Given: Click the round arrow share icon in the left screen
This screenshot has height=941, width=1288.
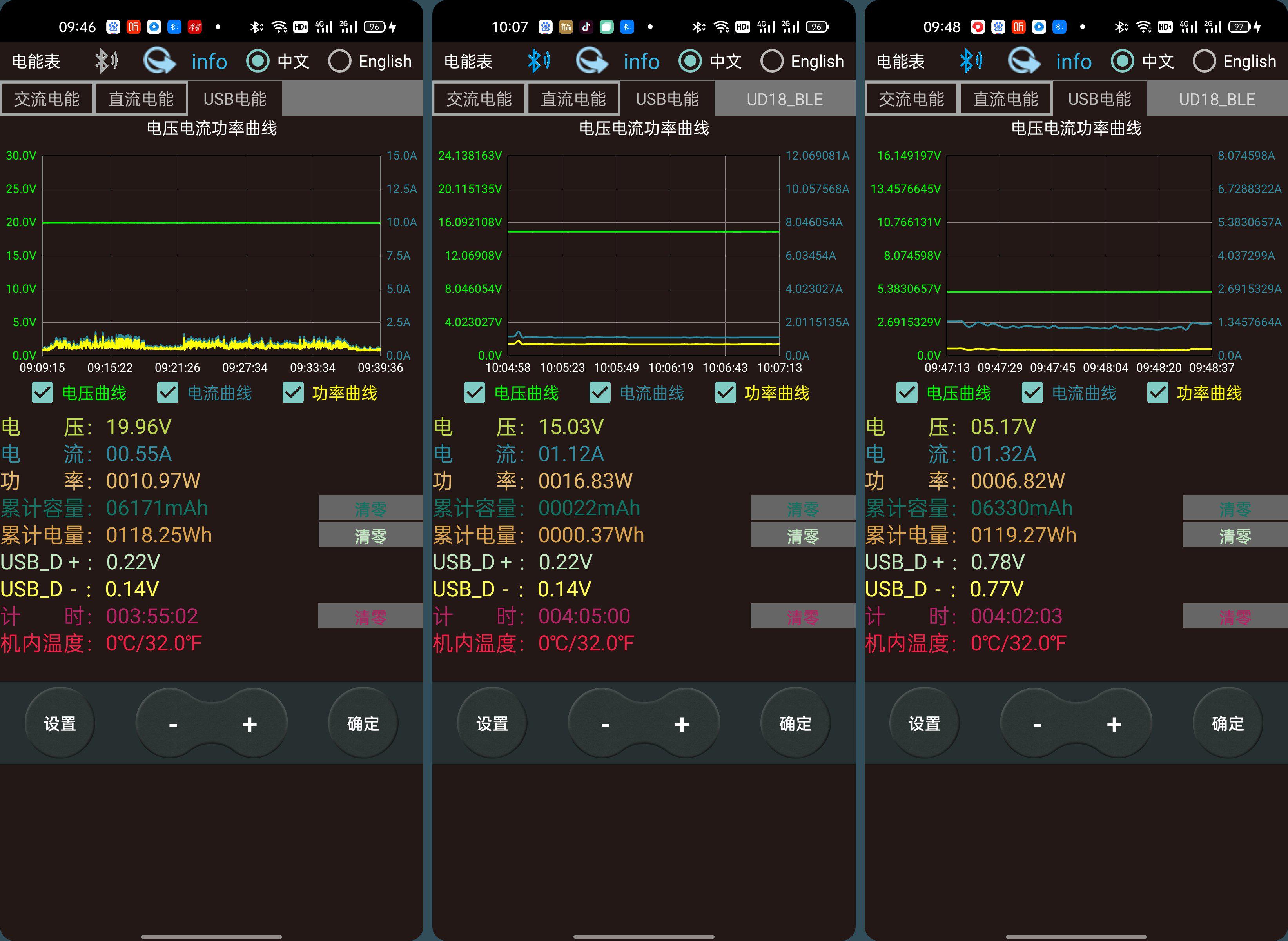Looking at the screenshot, I should 160,61.
